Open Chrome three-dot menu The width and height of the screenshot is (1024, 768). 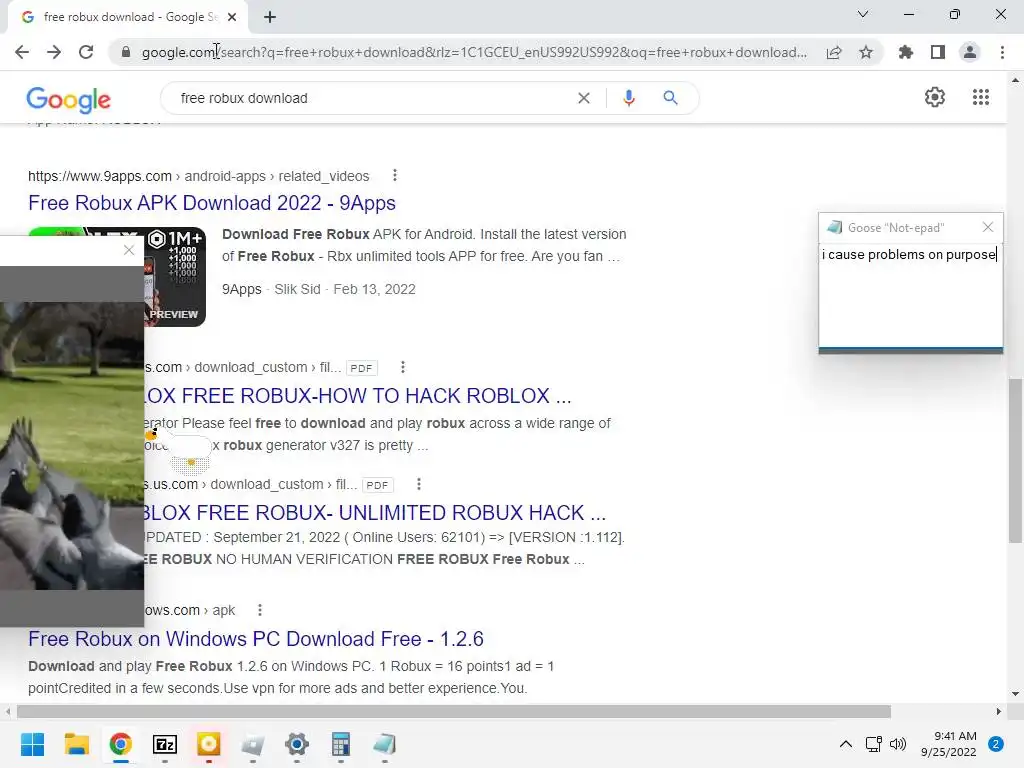click(1002, 52)
